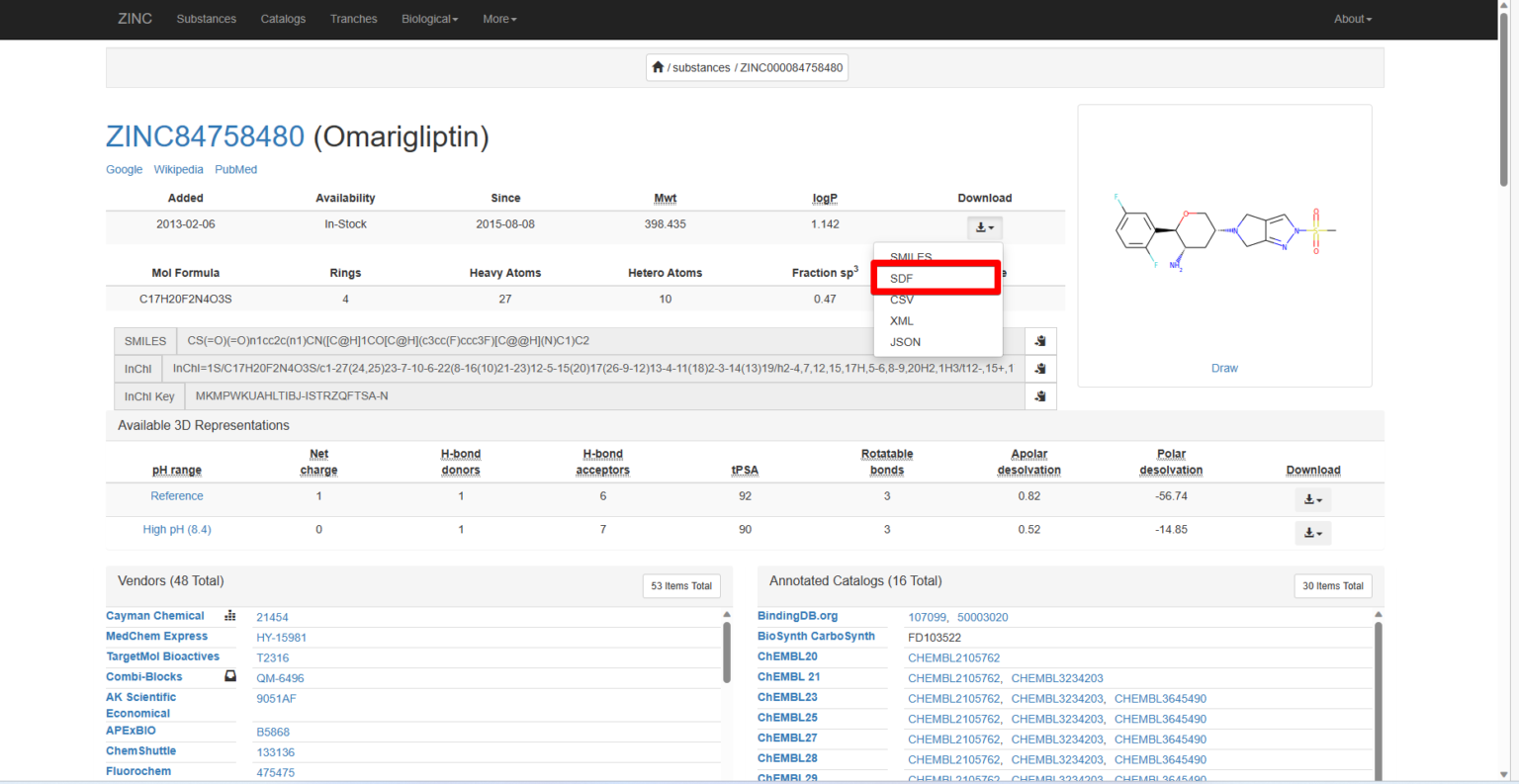Screen dimensions: 1519x784
Task: Open the Wikipedia link for Omarigliptin
Action: pos(178,169)
